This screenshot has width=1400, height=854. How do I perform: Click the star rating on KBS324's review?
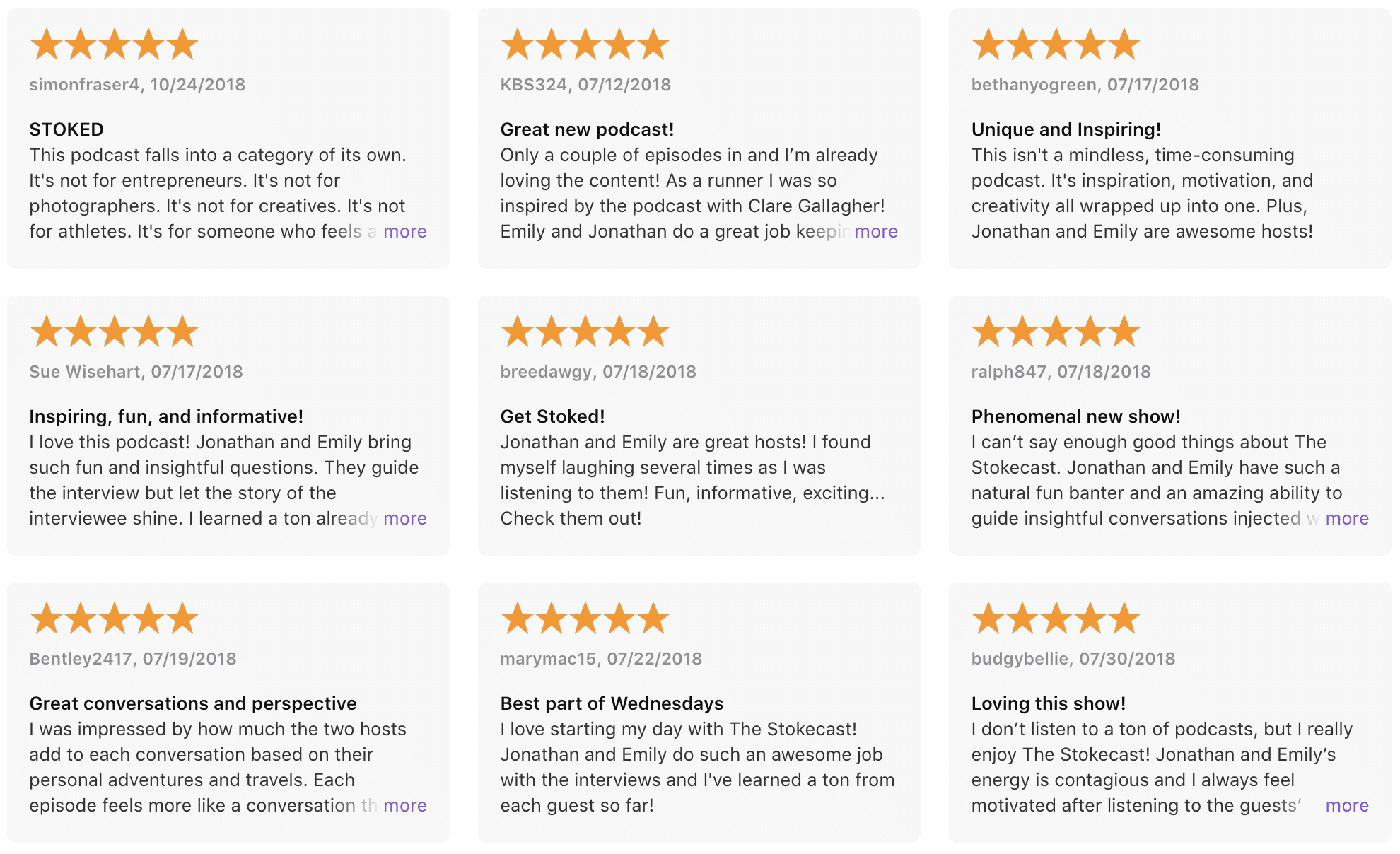(x=585, y=45)
